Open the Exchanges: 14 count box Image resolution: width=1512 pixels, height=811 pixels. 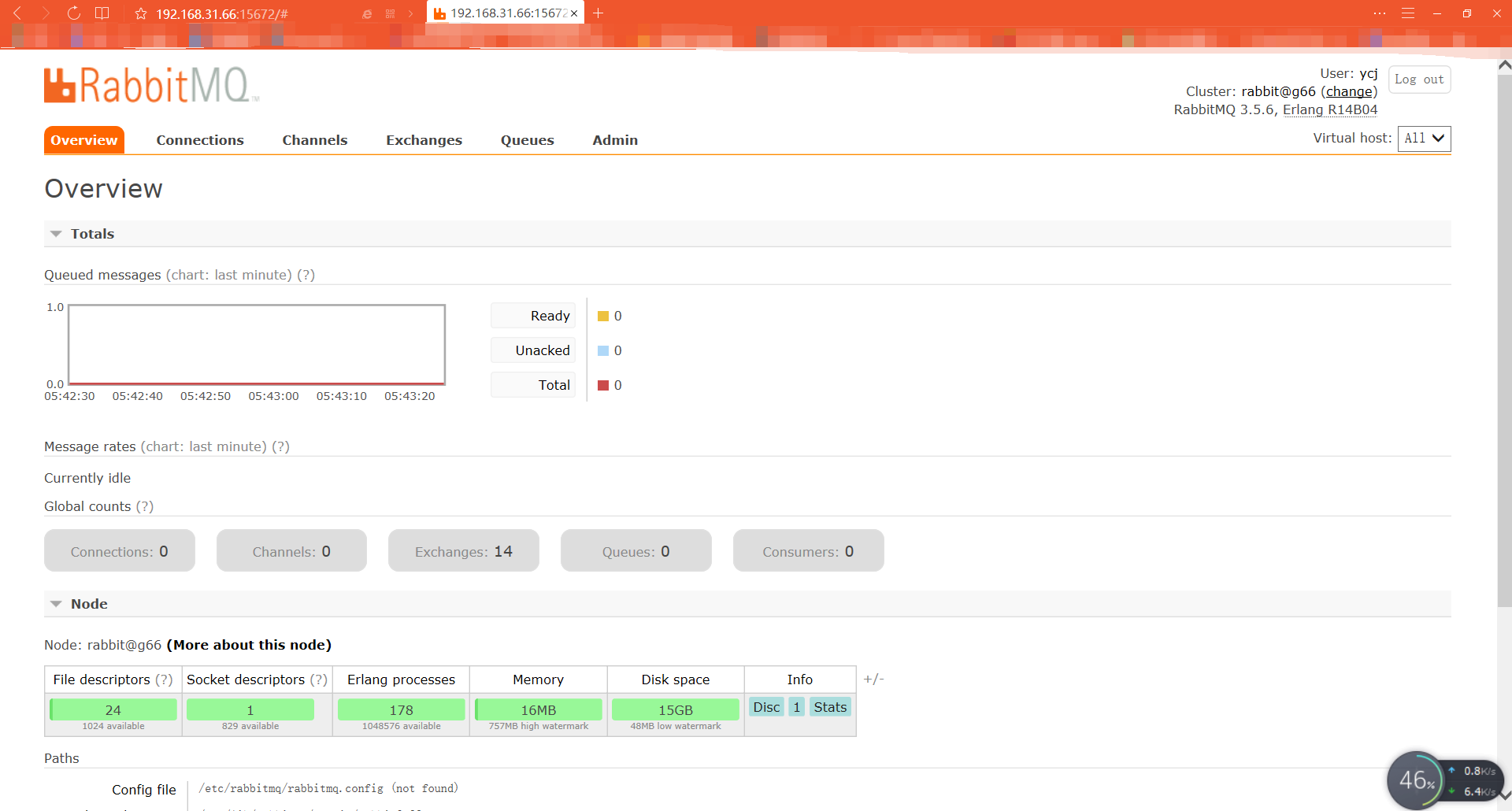click(464, 550)
